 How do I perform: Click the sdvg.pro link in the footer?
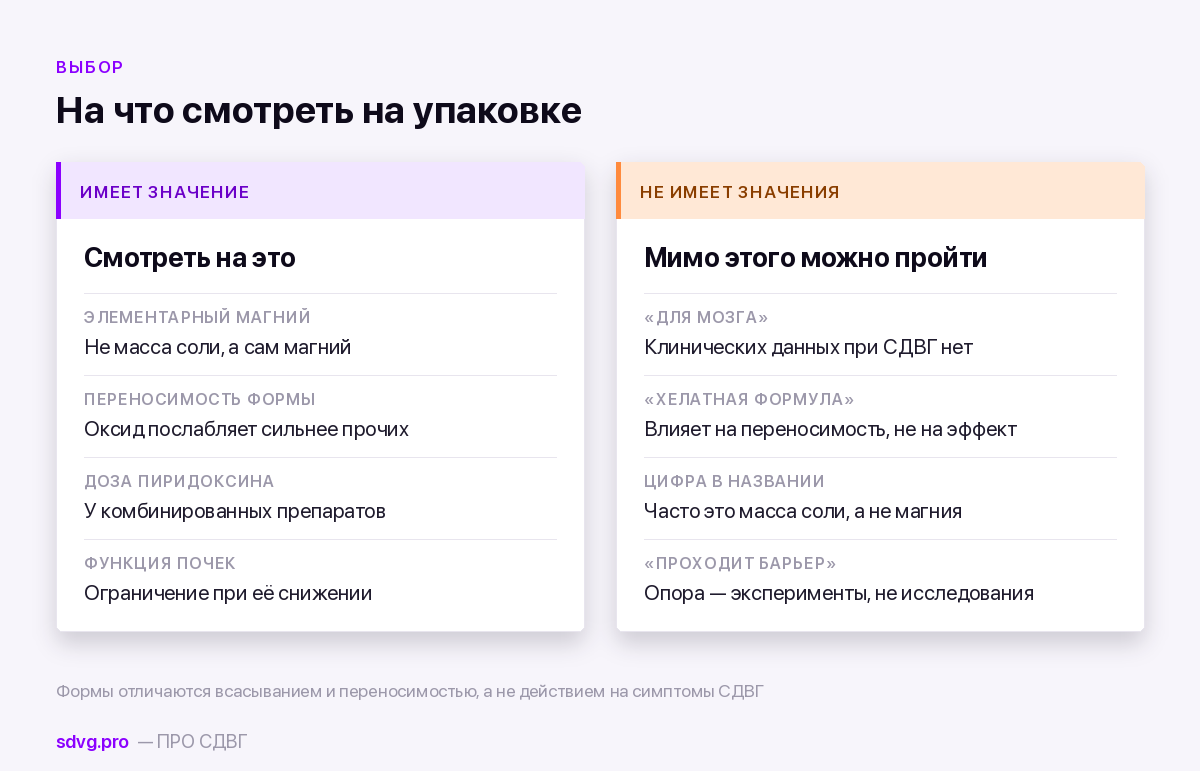pos(92,742)
